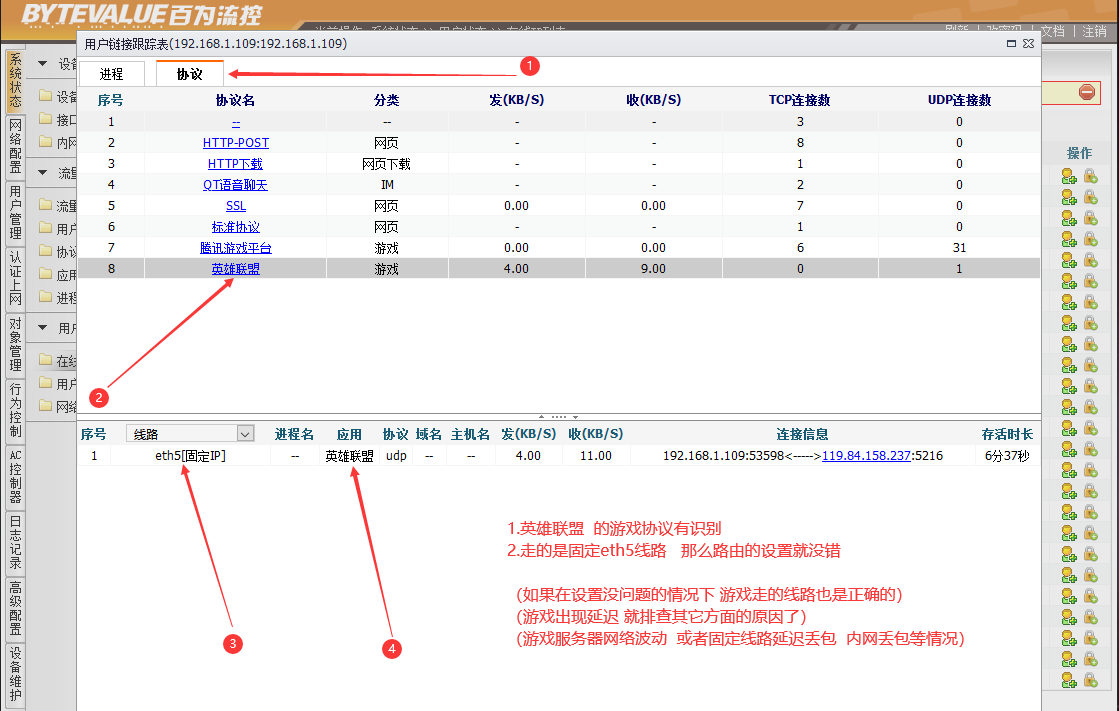
Task: Open the 进程 folder in the sidebar tree
Action: click(x=58, y=298)
